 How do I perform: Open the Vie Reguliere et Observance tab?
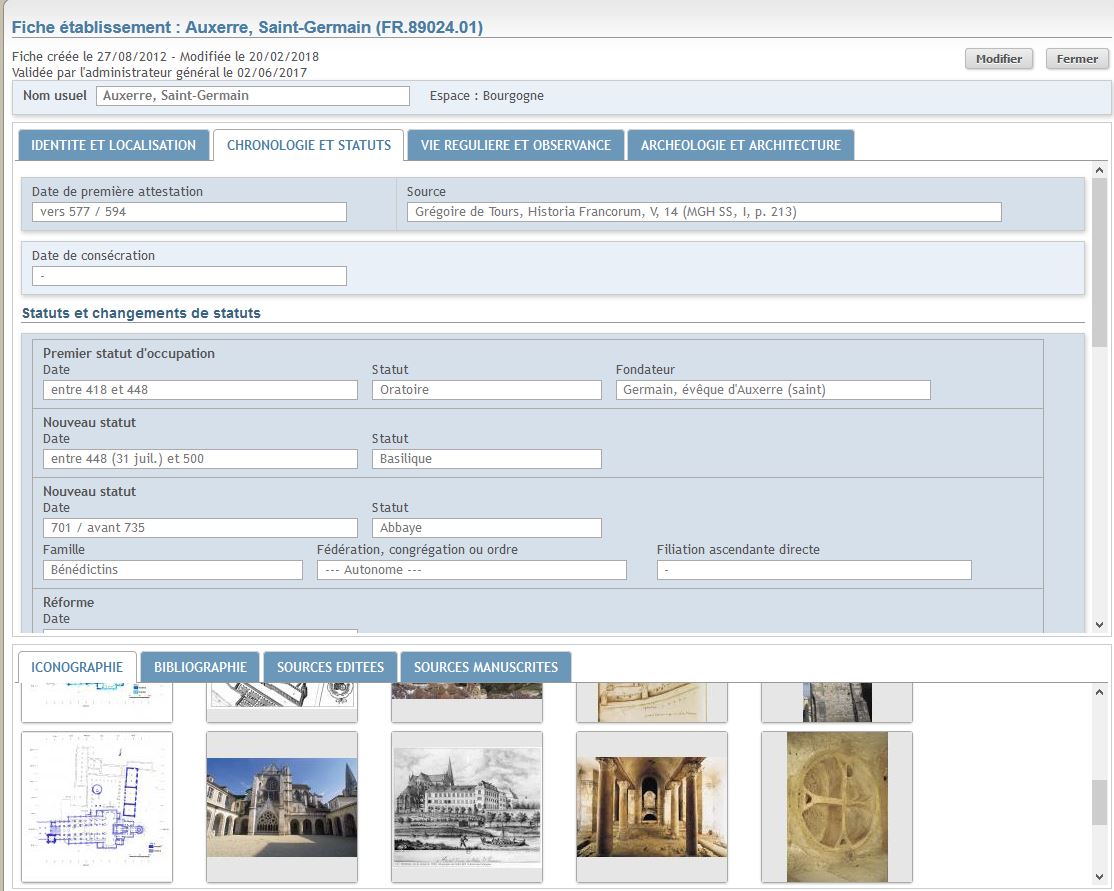point(515,145)
